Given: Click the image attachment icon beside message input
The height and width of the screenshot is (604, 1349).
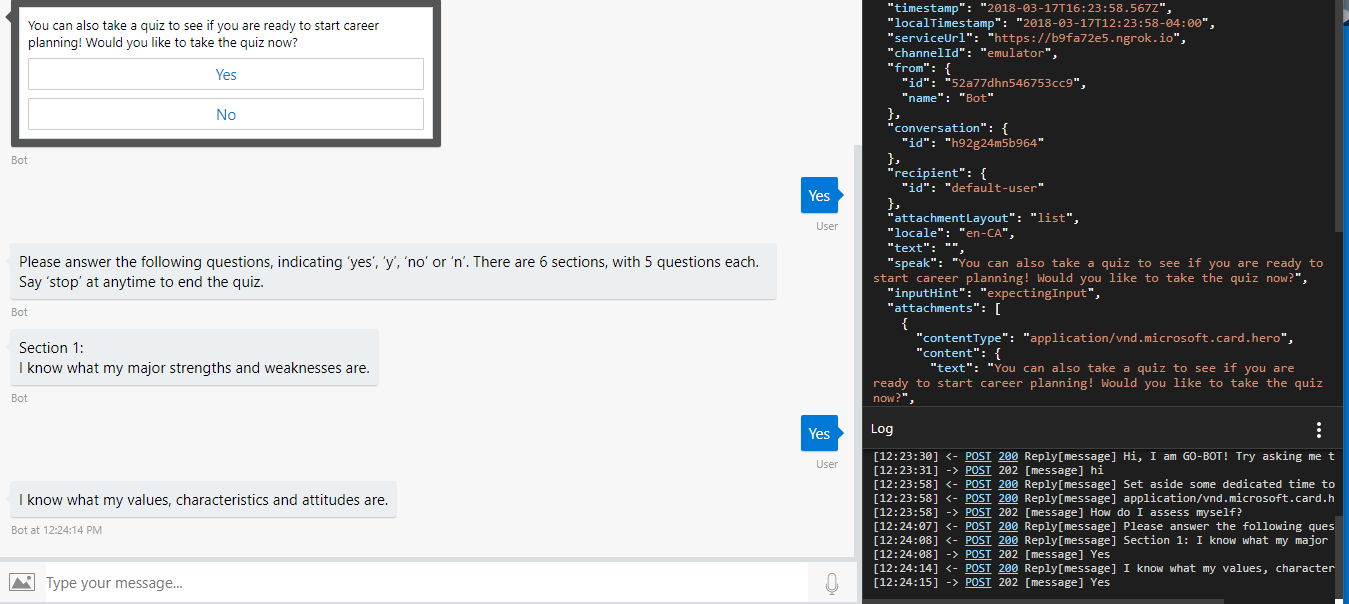Looking at the screenshot, I should click(x=21, y=581).
